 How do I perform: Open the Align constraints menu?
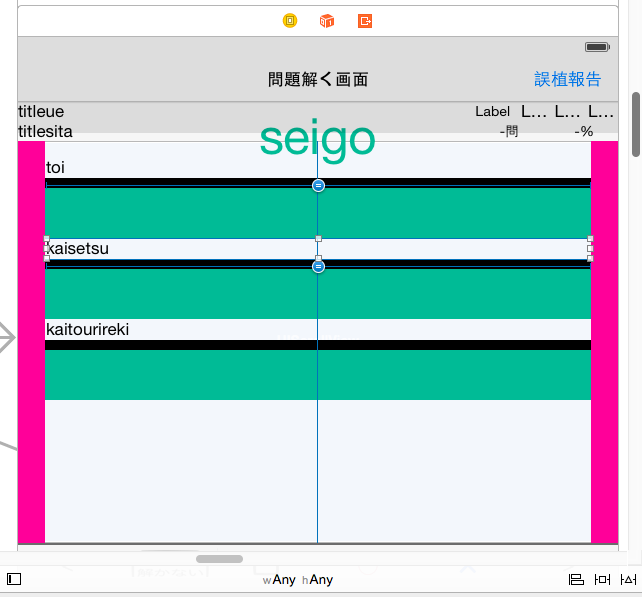(x=576, y=579)
